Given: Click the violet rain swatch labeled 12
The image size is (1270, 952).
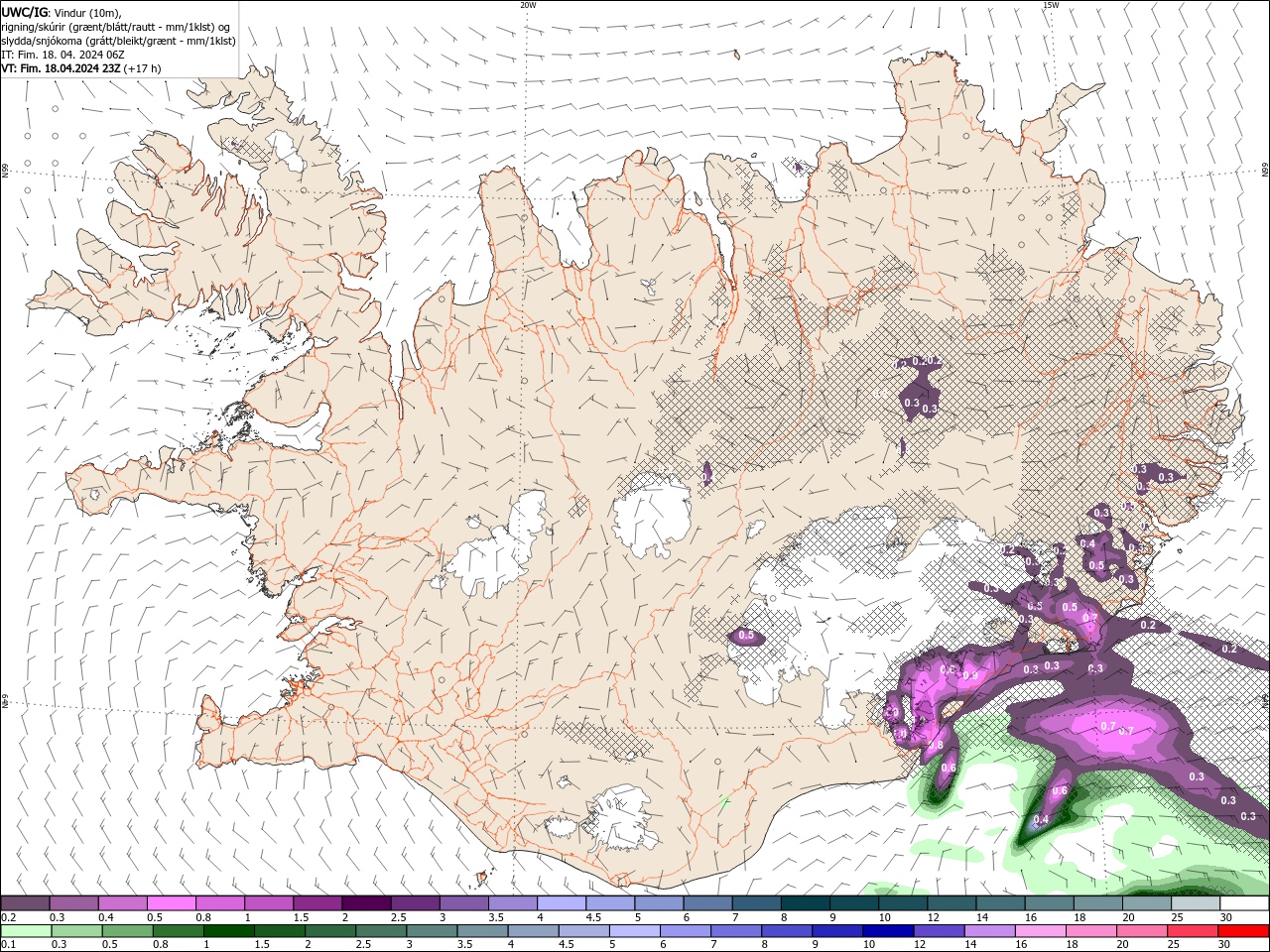Looking at the screenshot, I should [939, 931].
